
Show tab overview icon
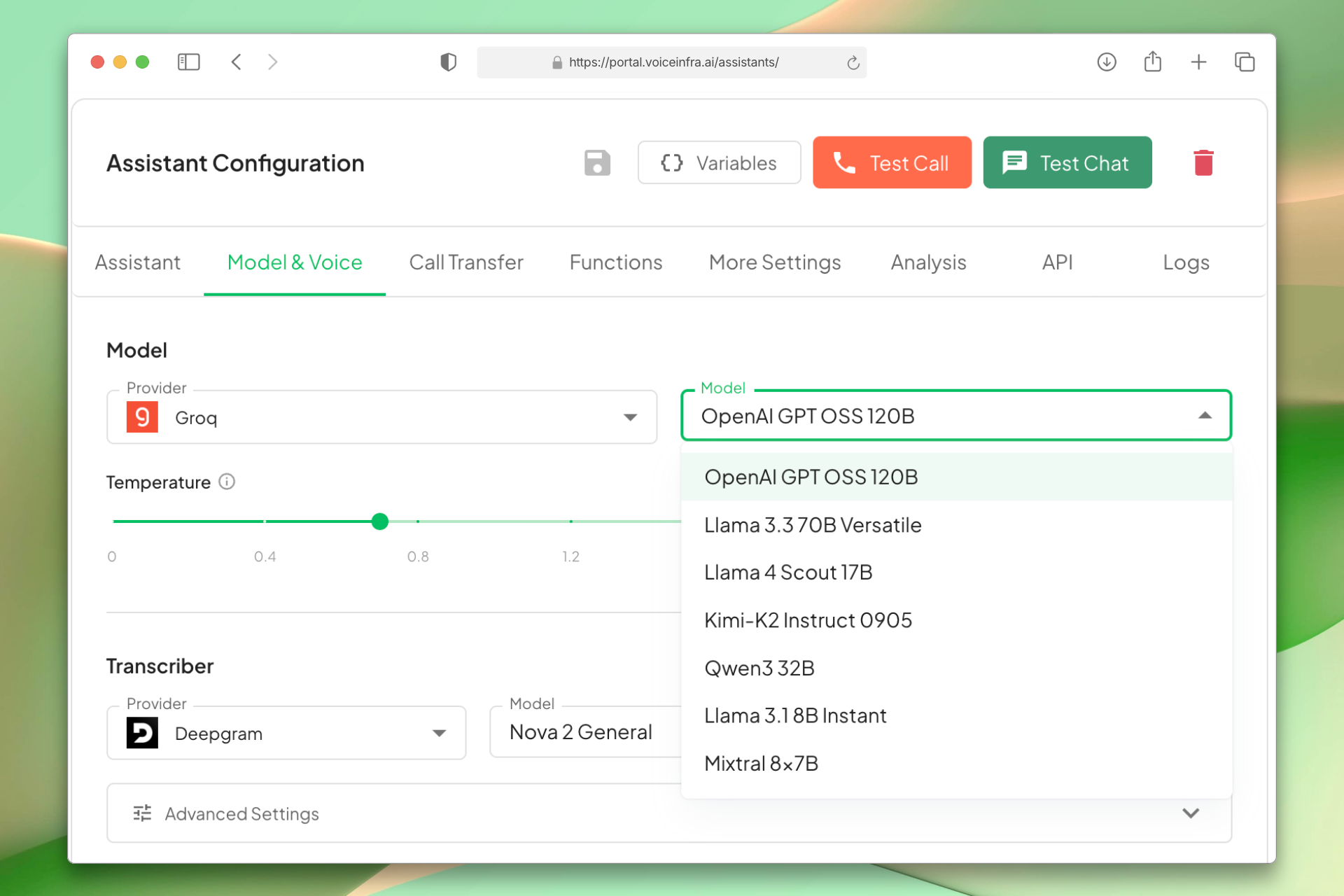click(1245, 62)
